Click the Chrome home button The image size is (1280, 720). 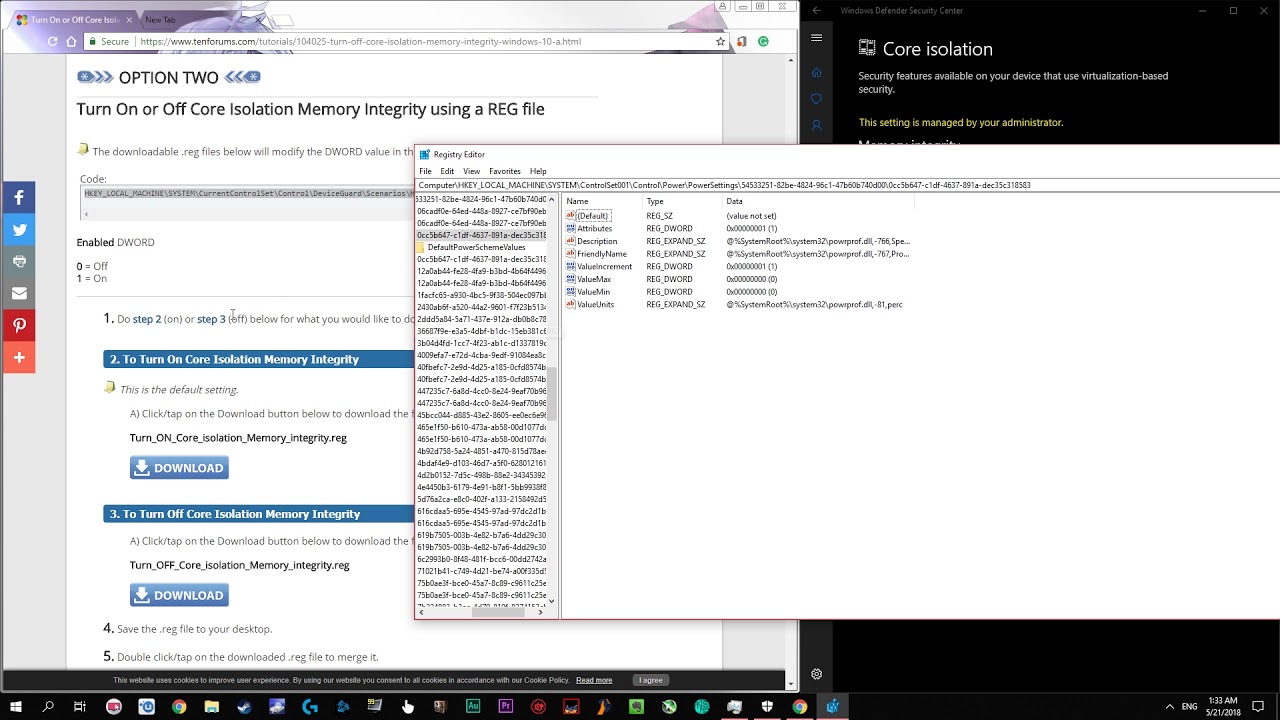pos(71,42)
